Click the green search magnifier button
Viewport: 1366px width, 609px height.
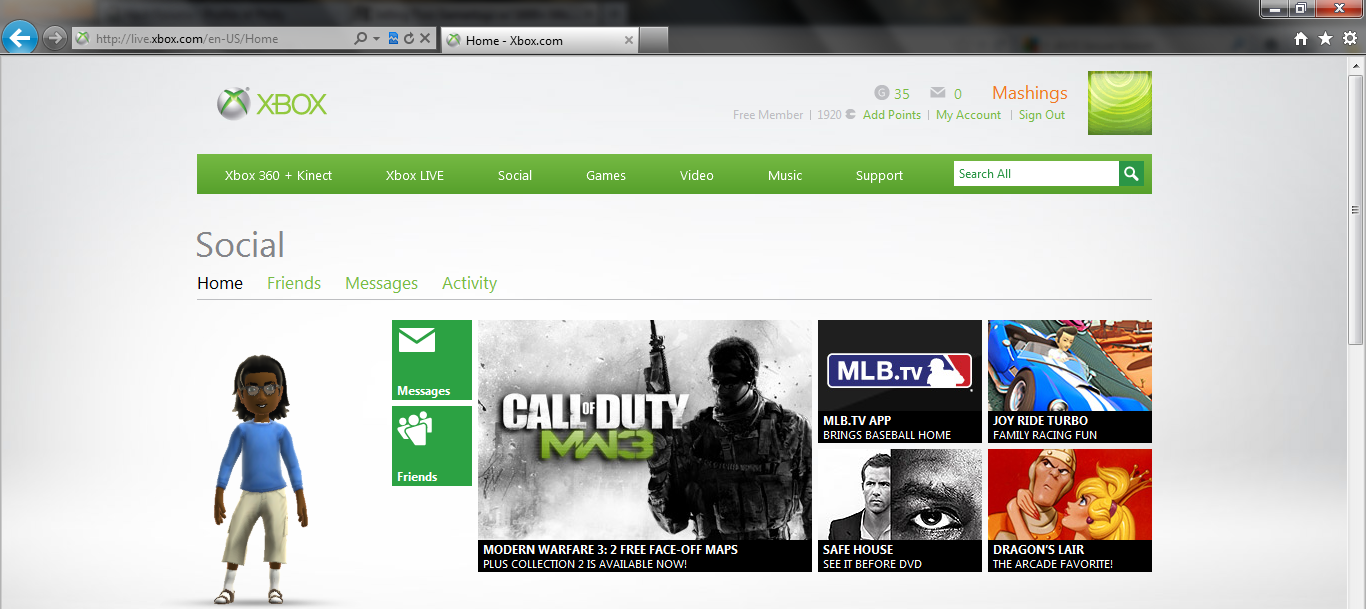click(x=1131, y=174)
